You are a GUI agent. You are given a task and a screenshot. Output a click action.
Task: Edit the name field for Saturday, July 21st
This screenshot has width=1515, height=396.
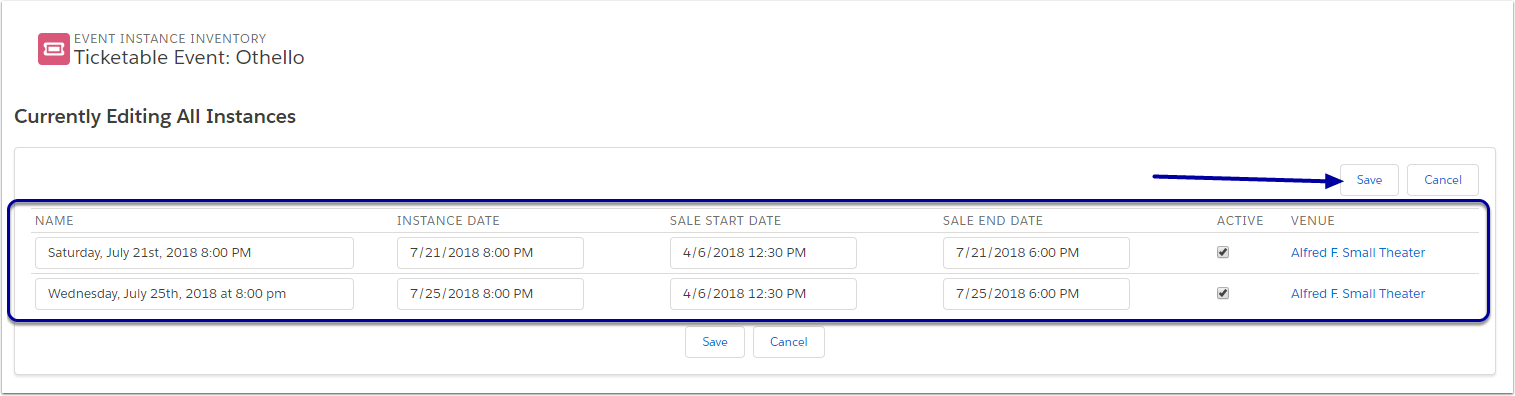[194, 253]
